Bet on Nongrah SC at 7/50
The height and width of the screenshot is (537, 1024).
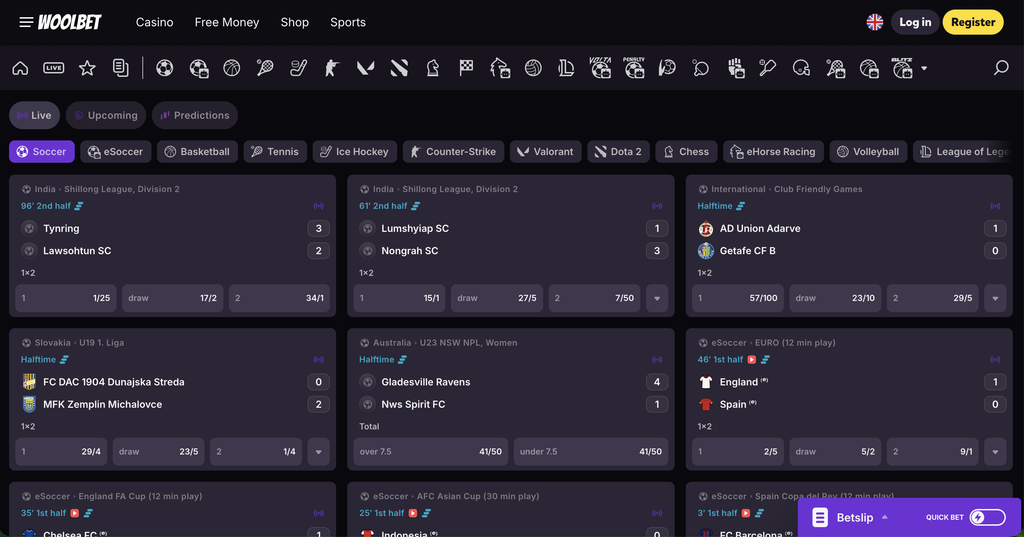(594, 298)
